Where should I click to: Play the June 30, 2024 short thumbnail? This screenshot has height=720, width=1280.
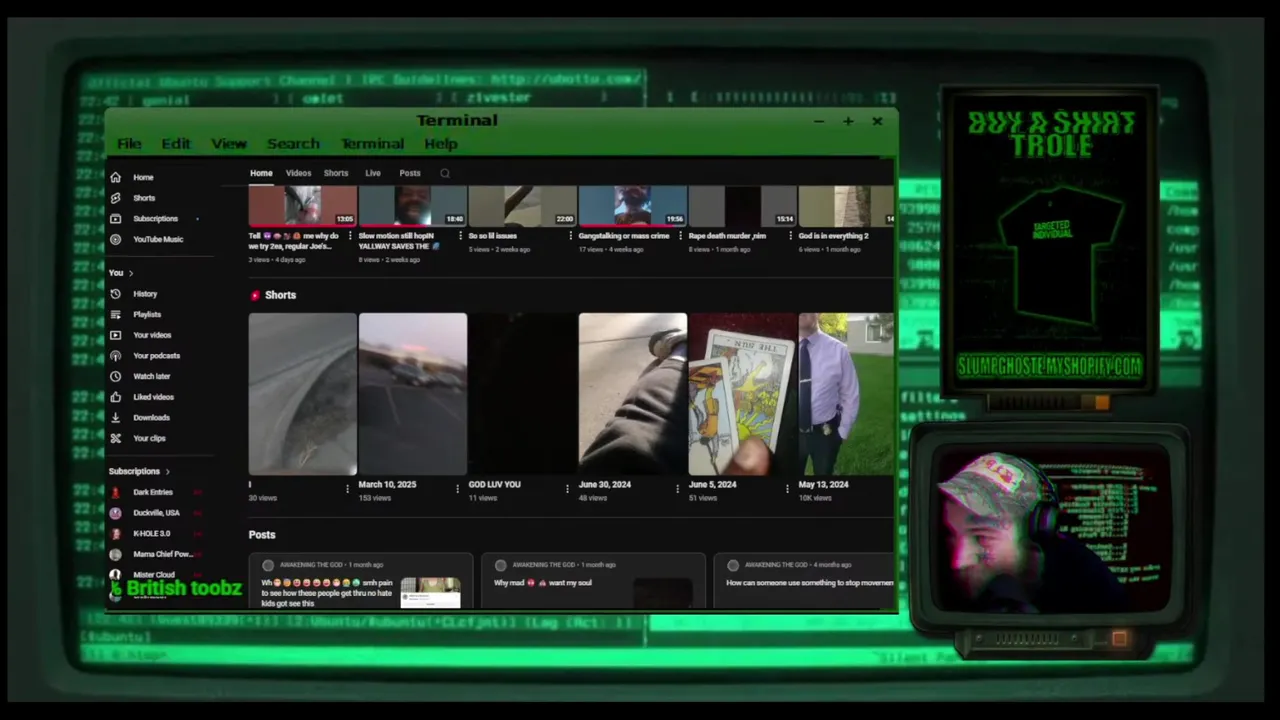click(x=633, y=394)
